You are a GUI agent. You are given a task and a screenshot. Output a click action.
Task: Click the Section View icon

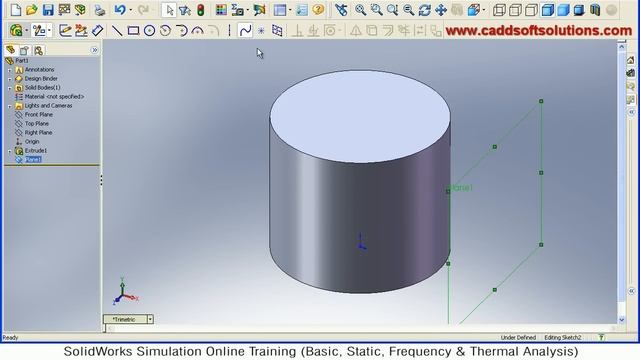click(x=595, y=10)
